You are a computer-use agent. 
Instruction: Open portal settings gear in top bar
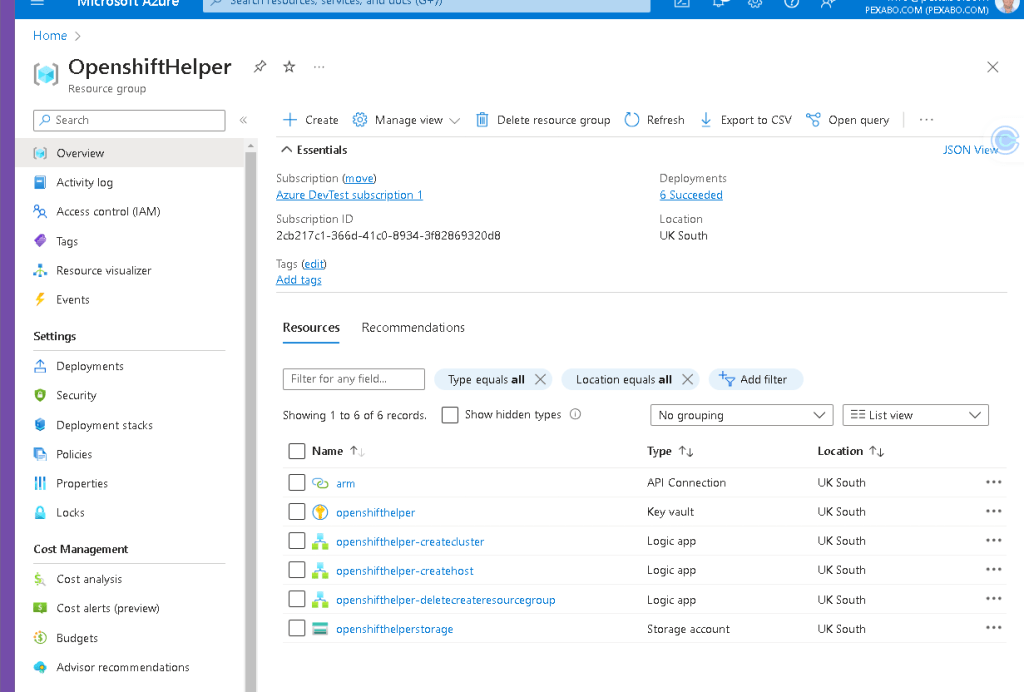(755, 3)
